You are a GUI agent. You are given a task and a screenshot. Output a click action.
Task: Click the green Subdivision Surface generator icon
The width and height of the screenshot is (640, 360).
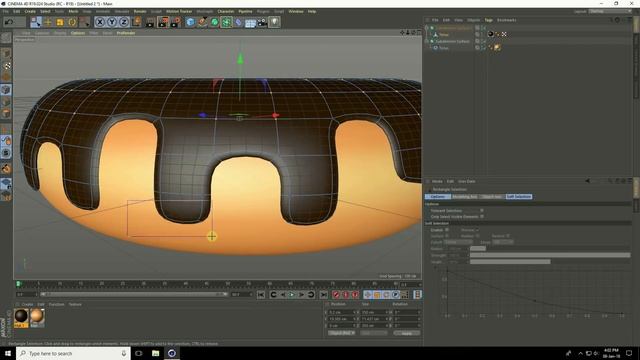click(214, 22)
